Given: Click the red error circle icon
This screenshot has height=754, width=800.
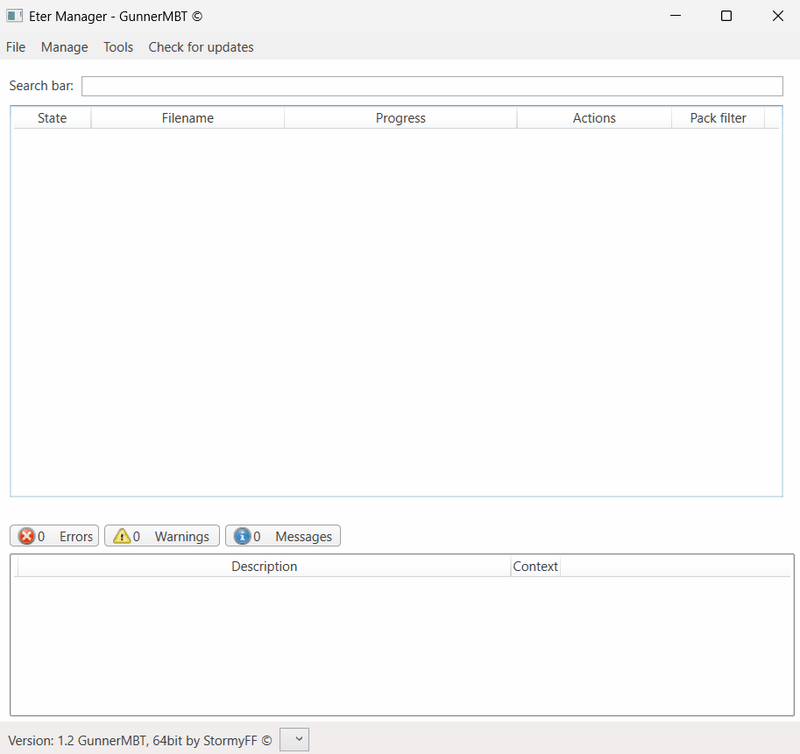Looking at the screenshot, I should (27, 536).
